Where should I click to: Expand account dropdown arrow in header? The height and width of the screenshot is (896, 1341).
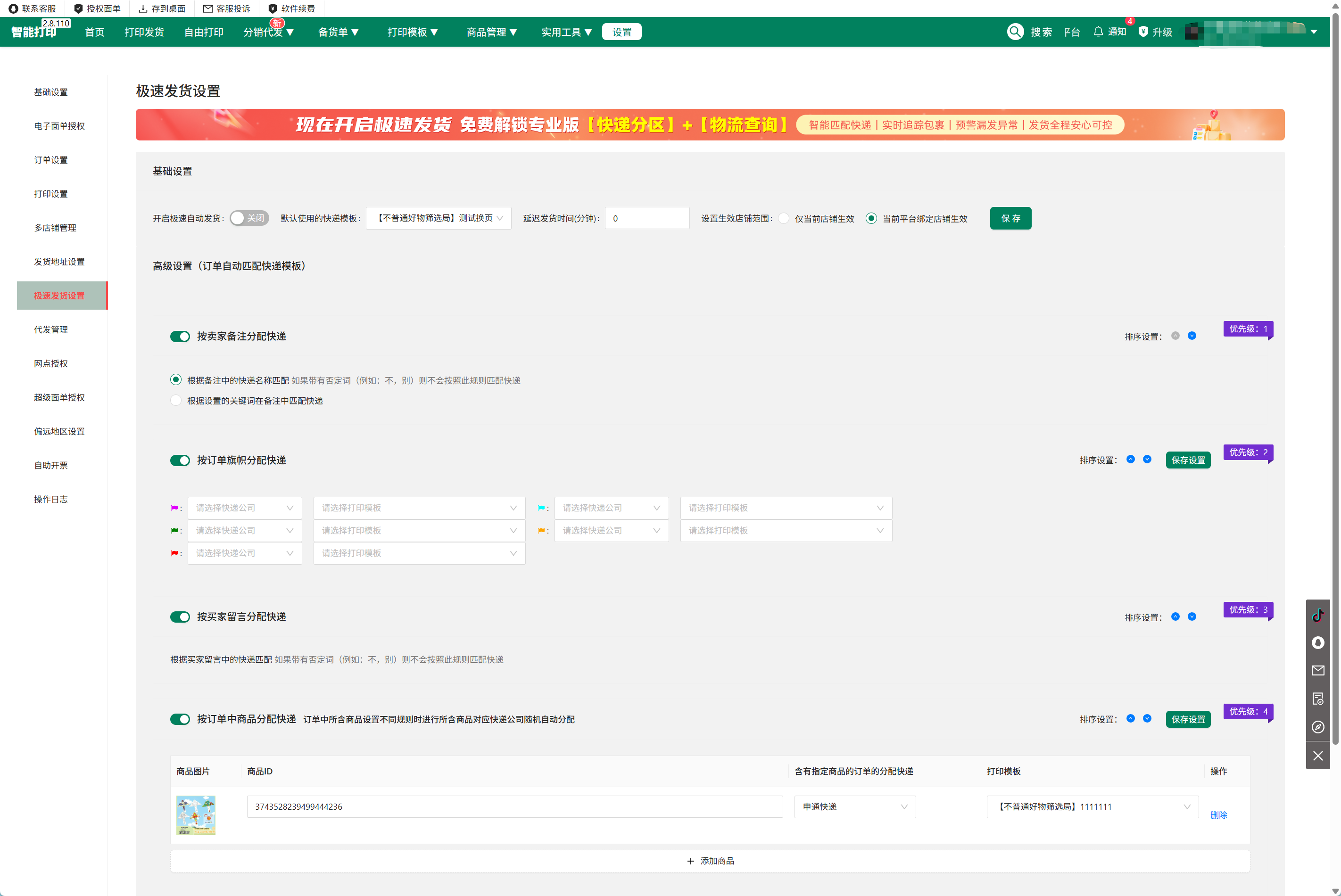[x=1314, y=32]
